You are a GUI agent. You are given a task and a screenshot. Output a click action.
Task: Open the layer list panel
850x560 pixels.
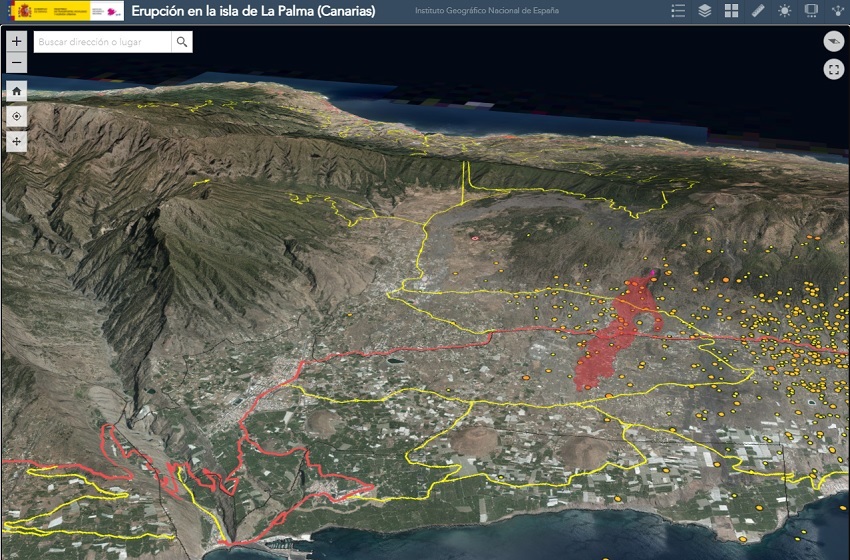(705, 11)
